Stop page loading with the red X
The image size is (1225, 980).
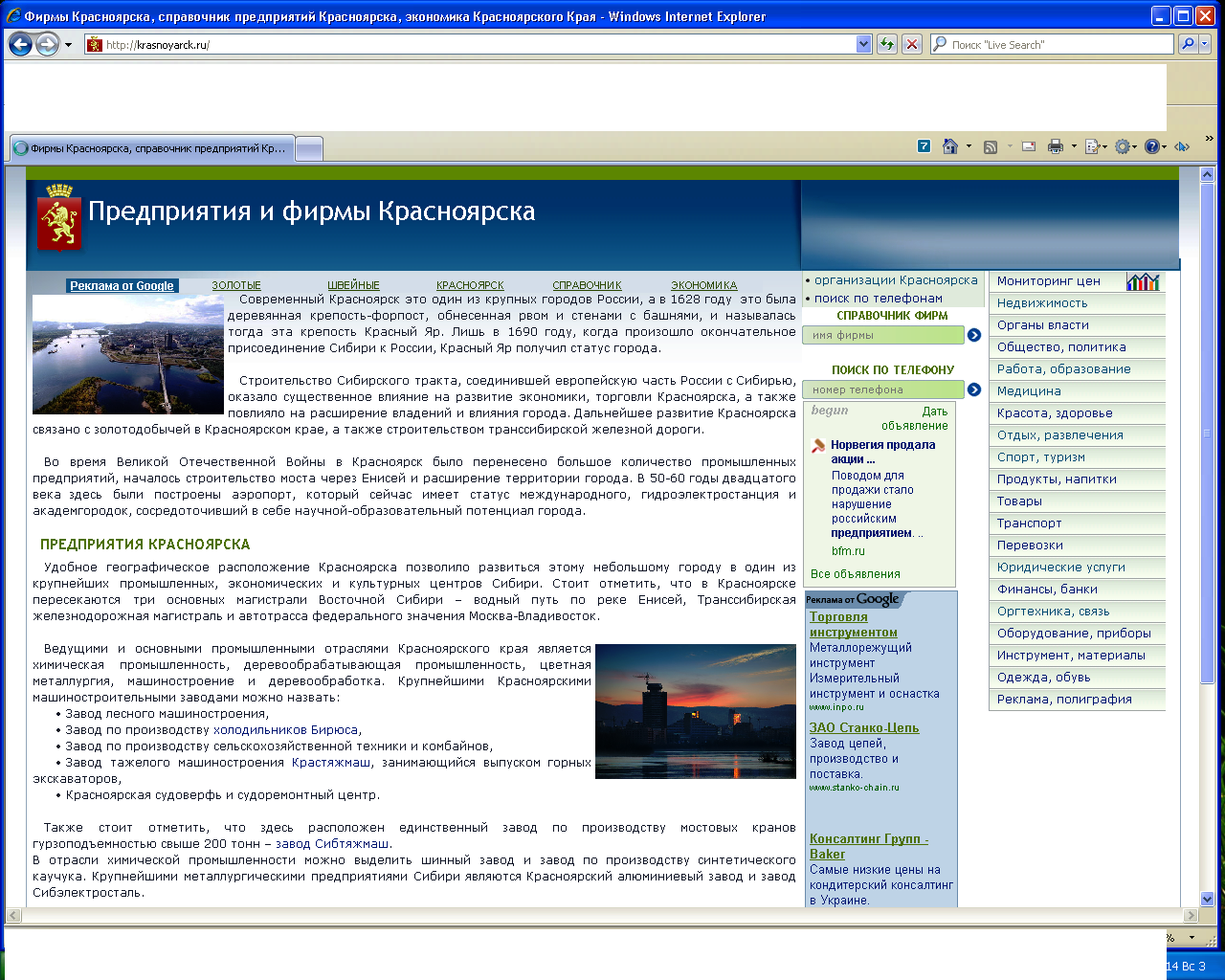(x=911, y=43)
